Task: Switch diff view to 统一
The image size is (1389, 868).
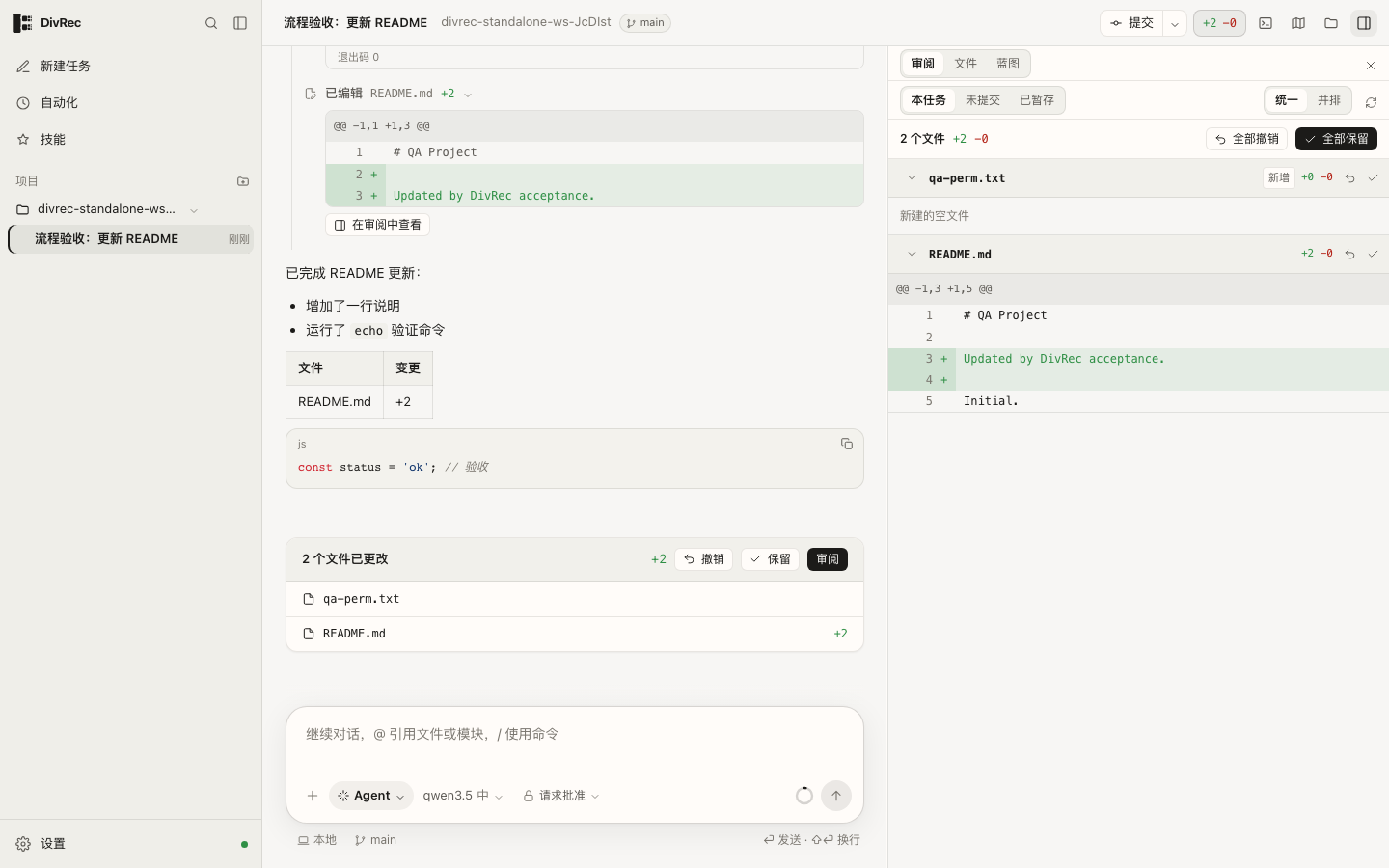Action: [1287, 100]
